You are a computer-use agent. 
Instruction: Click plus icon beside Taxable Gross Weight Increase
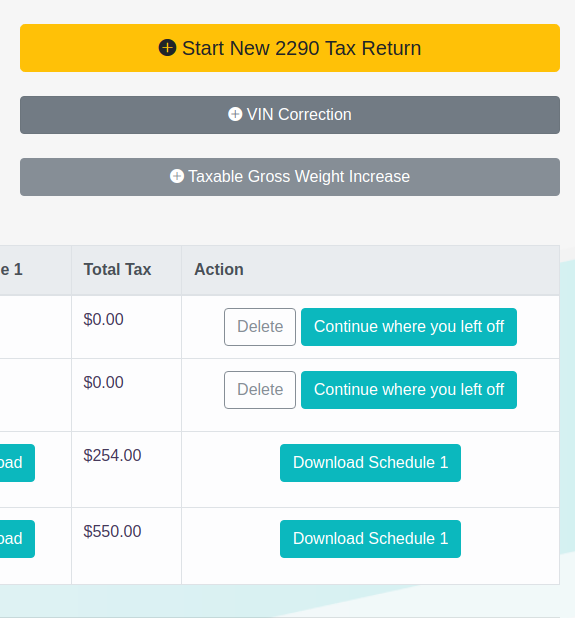177,176
